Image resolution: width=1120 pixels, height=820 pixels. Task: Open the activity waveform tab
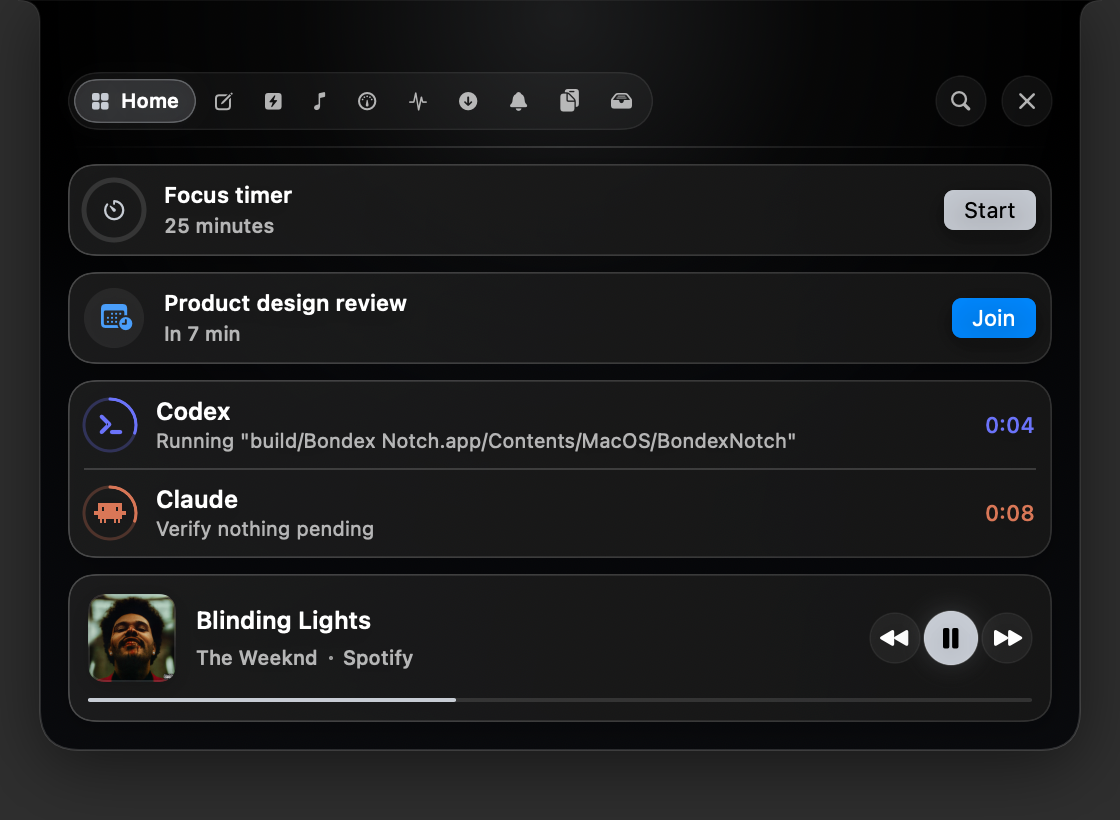point(418,101)
